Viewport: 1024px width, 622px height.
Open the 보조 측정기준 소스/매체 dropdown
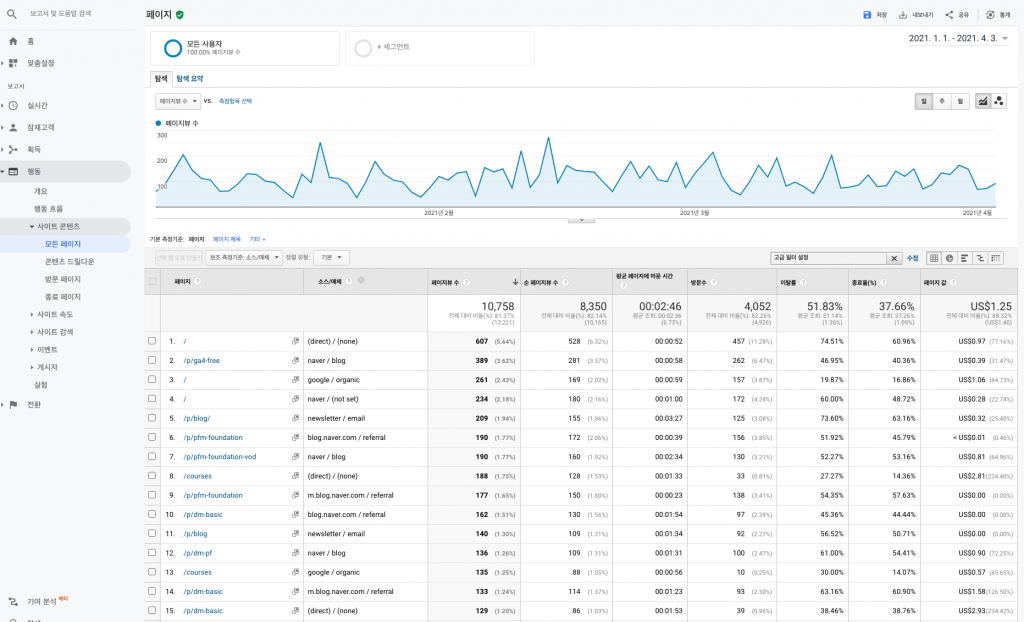coord(244,257)
